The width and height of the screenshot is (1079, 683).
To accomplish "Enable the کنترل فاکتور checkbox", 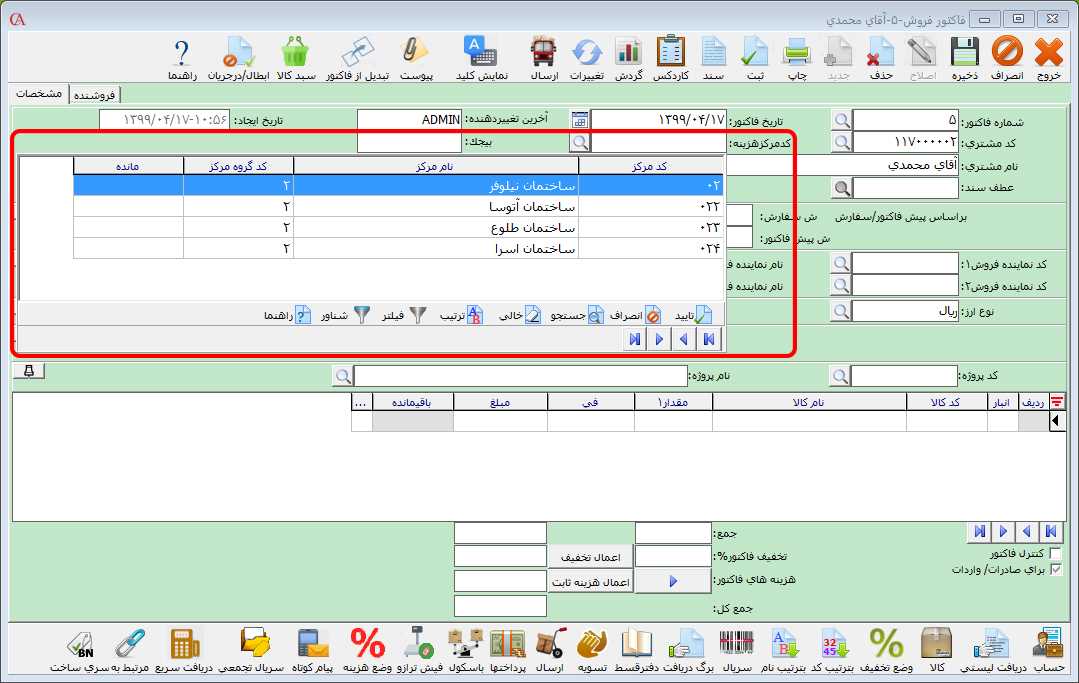I will pyautogui.click(x=1056, y=555).
